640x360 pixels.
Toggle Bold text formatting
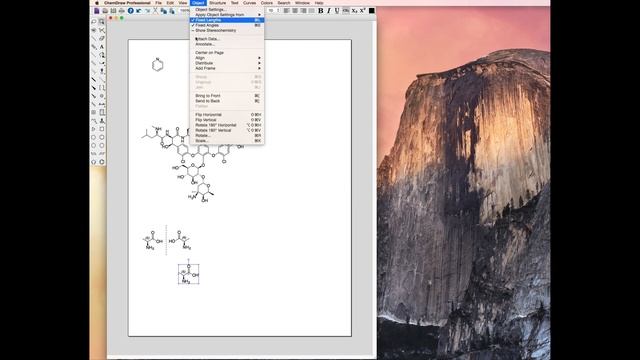tap(321, 11)
